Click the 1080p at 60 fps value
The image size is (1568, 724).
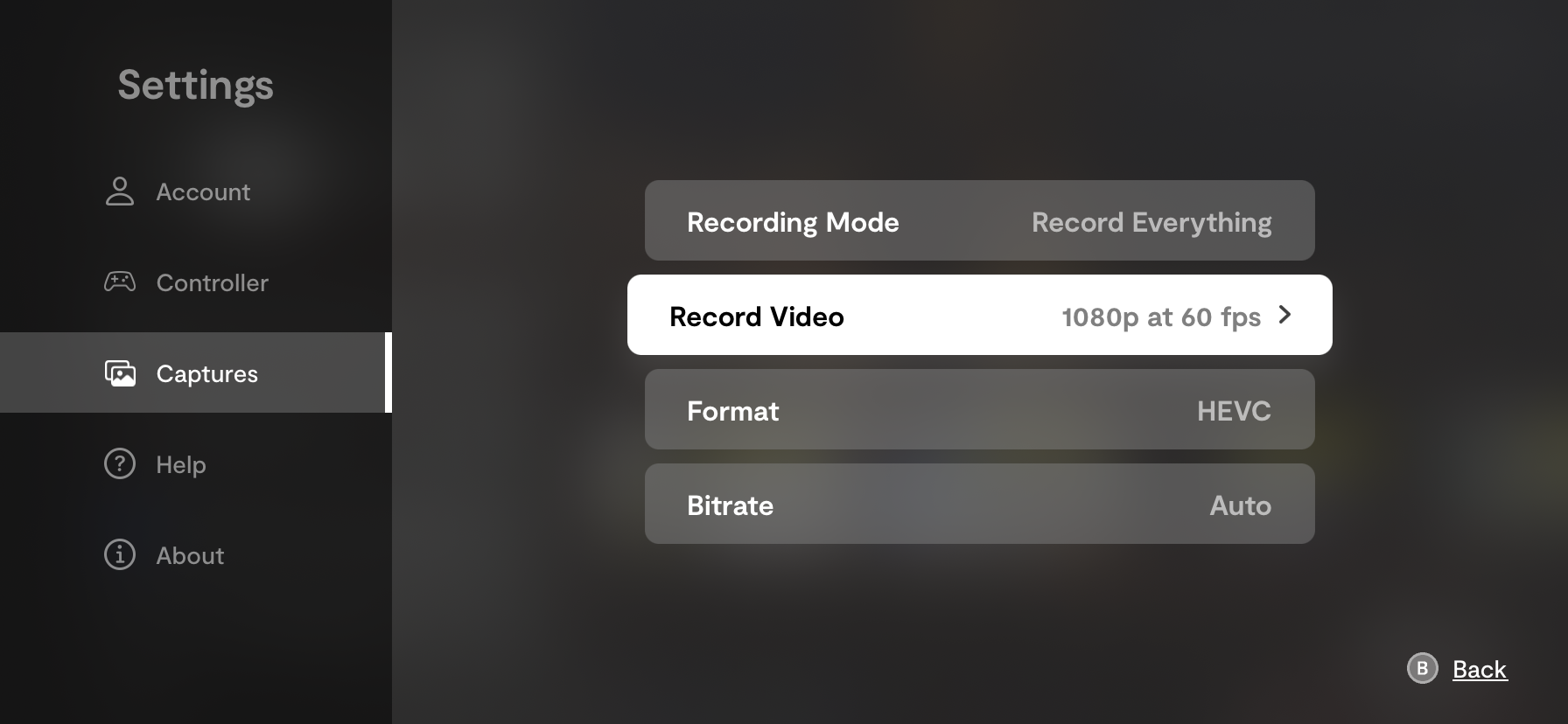1161,317
